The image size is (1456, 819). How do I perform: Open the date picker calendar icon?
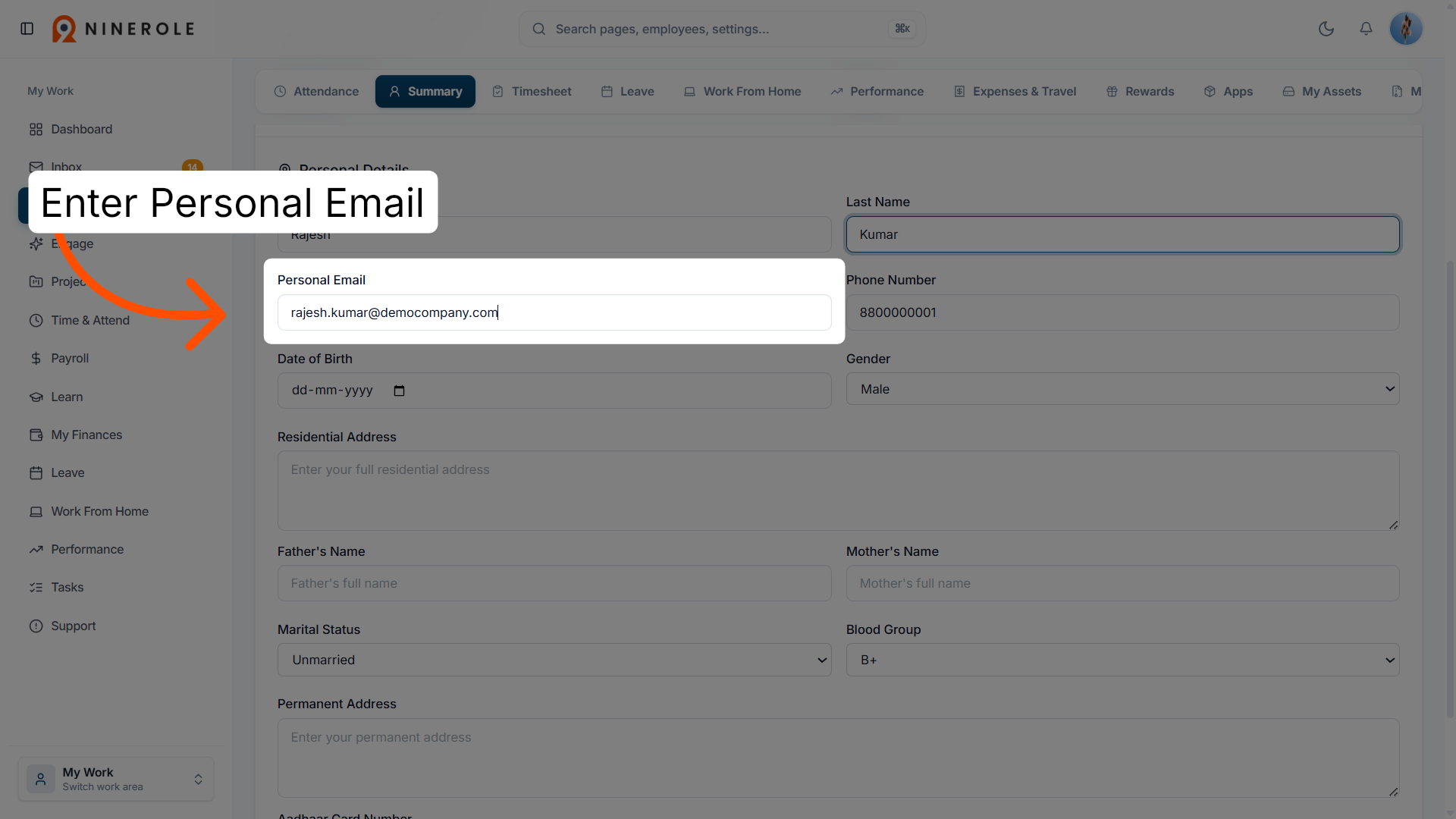400,391
